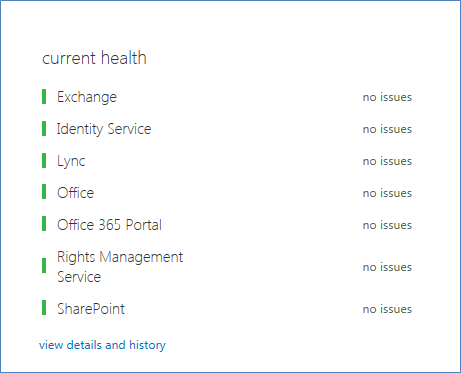
Task: Click 'no issues' status for Exchange
Action: pos(387,97)
